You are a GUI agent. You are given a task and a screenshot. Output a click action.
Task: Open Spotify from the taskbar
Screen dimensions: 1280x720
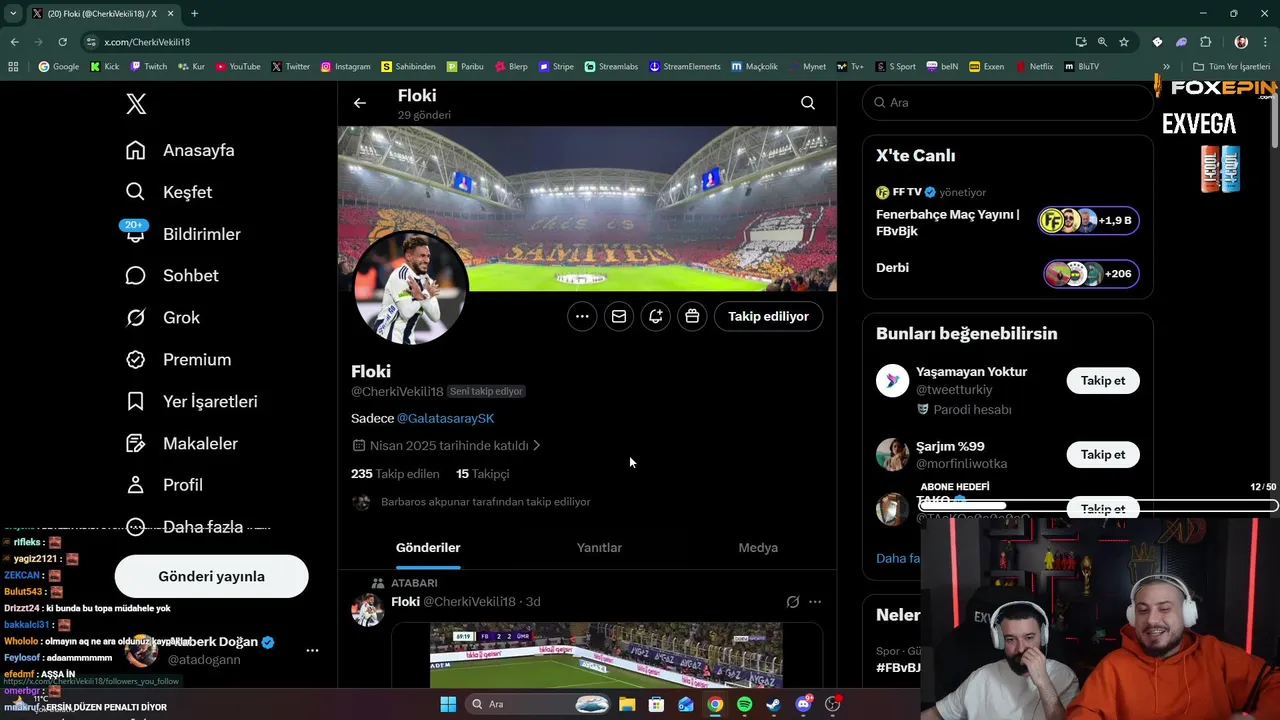pyautogui.click(x=744, y=704)
